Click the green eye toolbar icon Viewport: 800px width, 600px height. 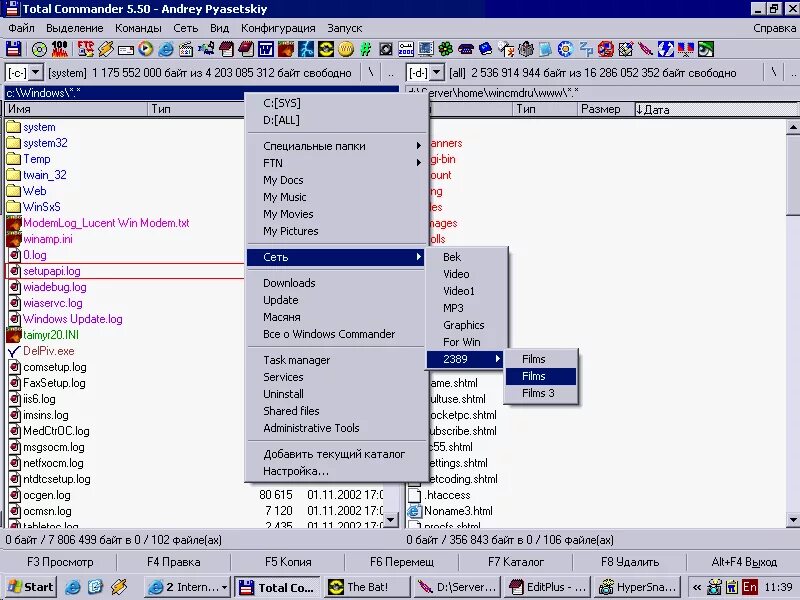click(706, 49)
